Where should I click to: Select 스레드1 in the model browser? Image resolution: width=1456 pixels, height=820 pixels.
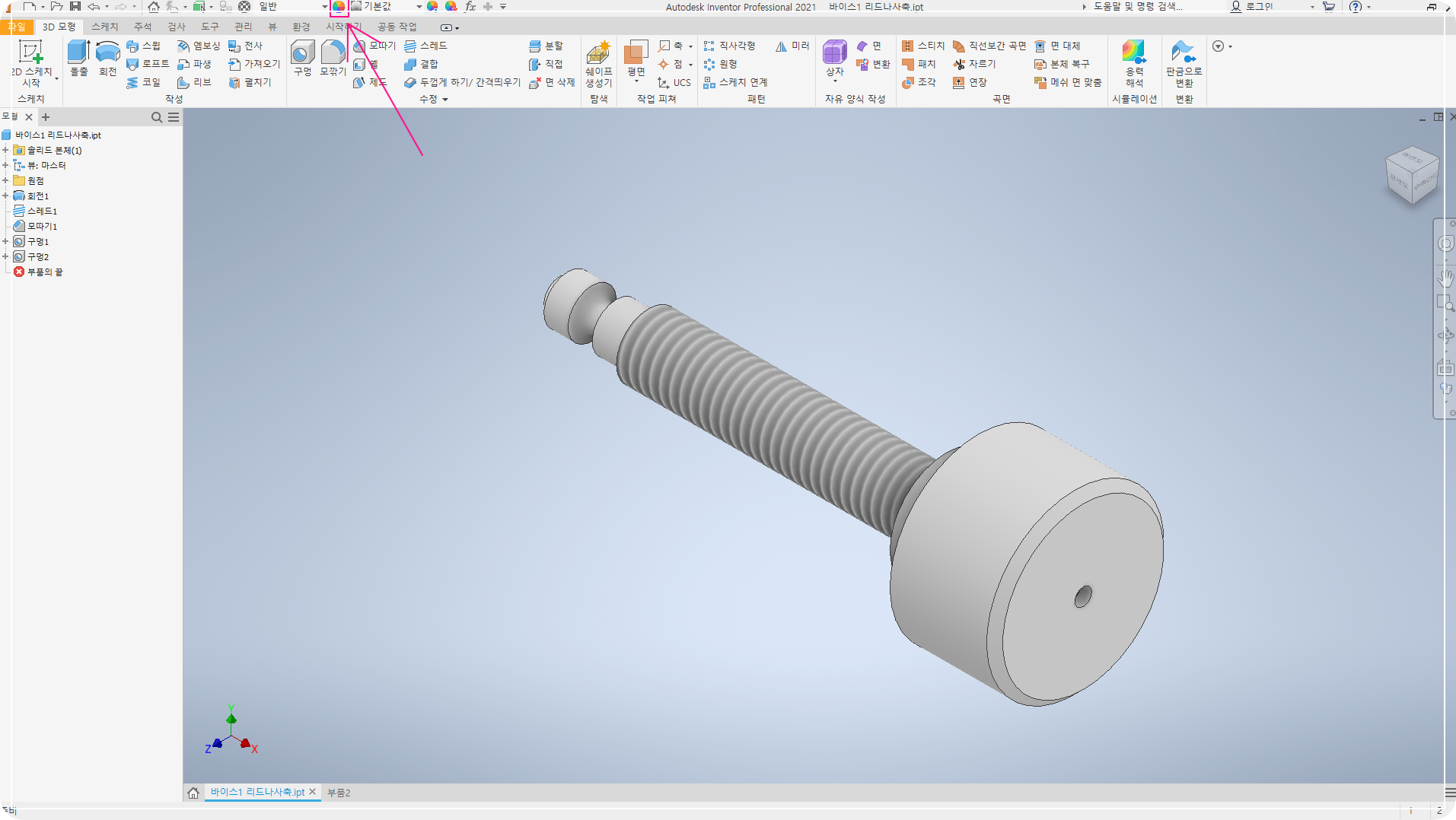(x=35, y=211)
